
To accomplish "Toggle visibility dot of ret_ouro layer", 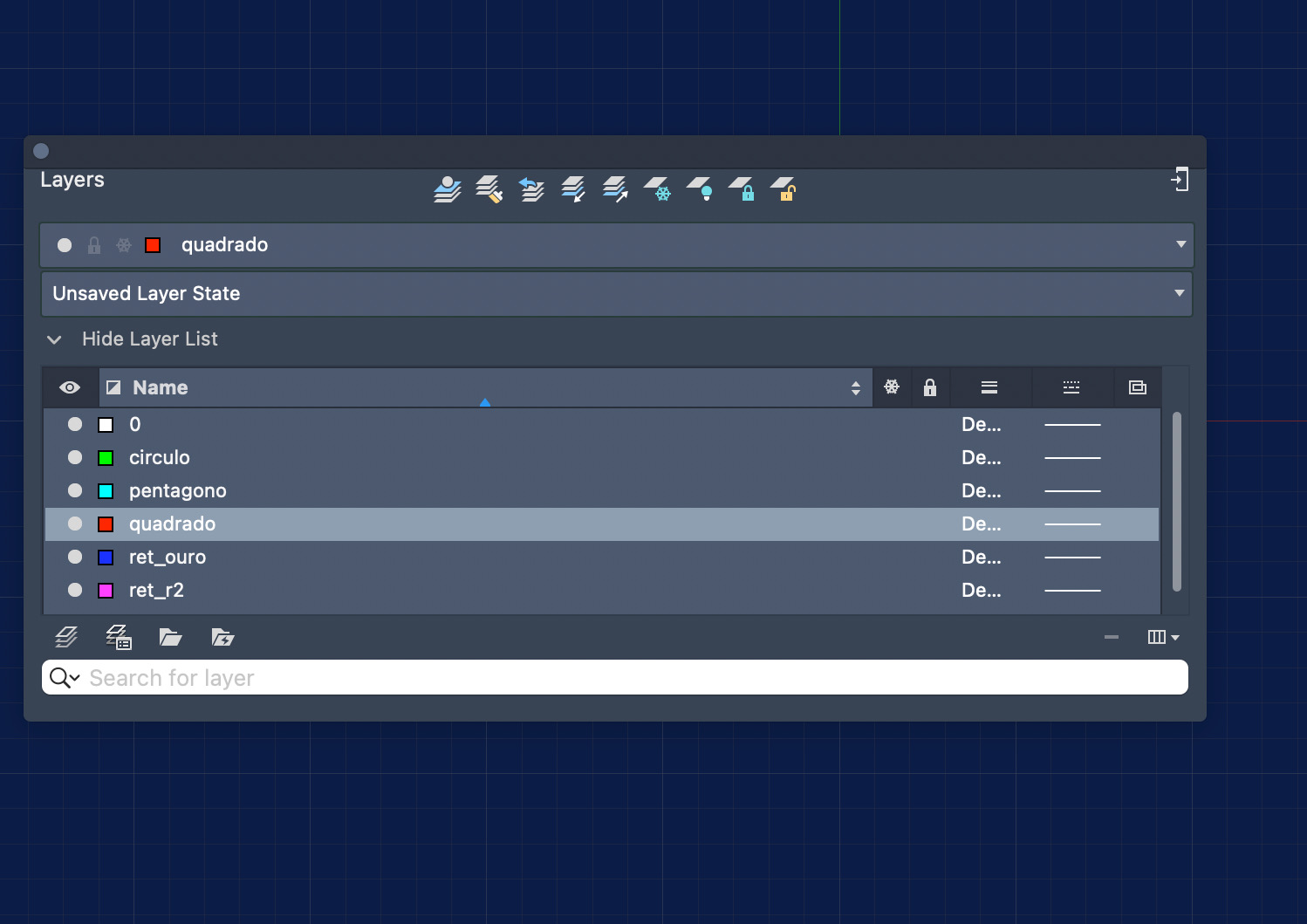I will coord(75,557).
